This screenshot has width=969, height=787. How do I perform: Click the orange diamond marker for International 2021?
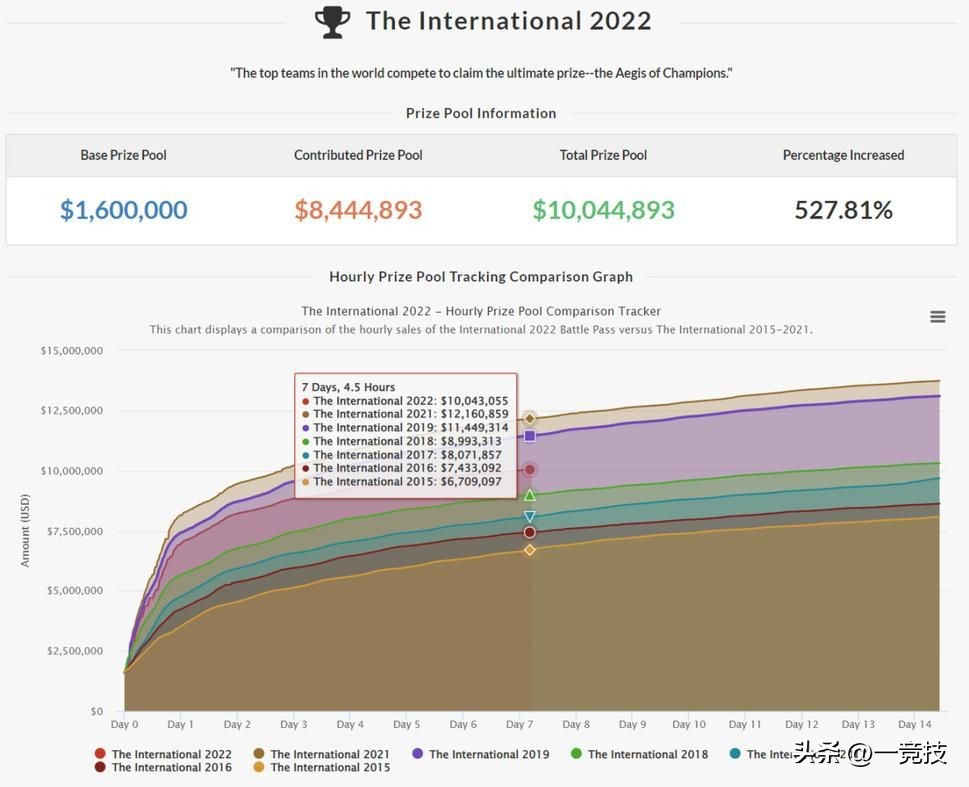click(x=529, y=418)
